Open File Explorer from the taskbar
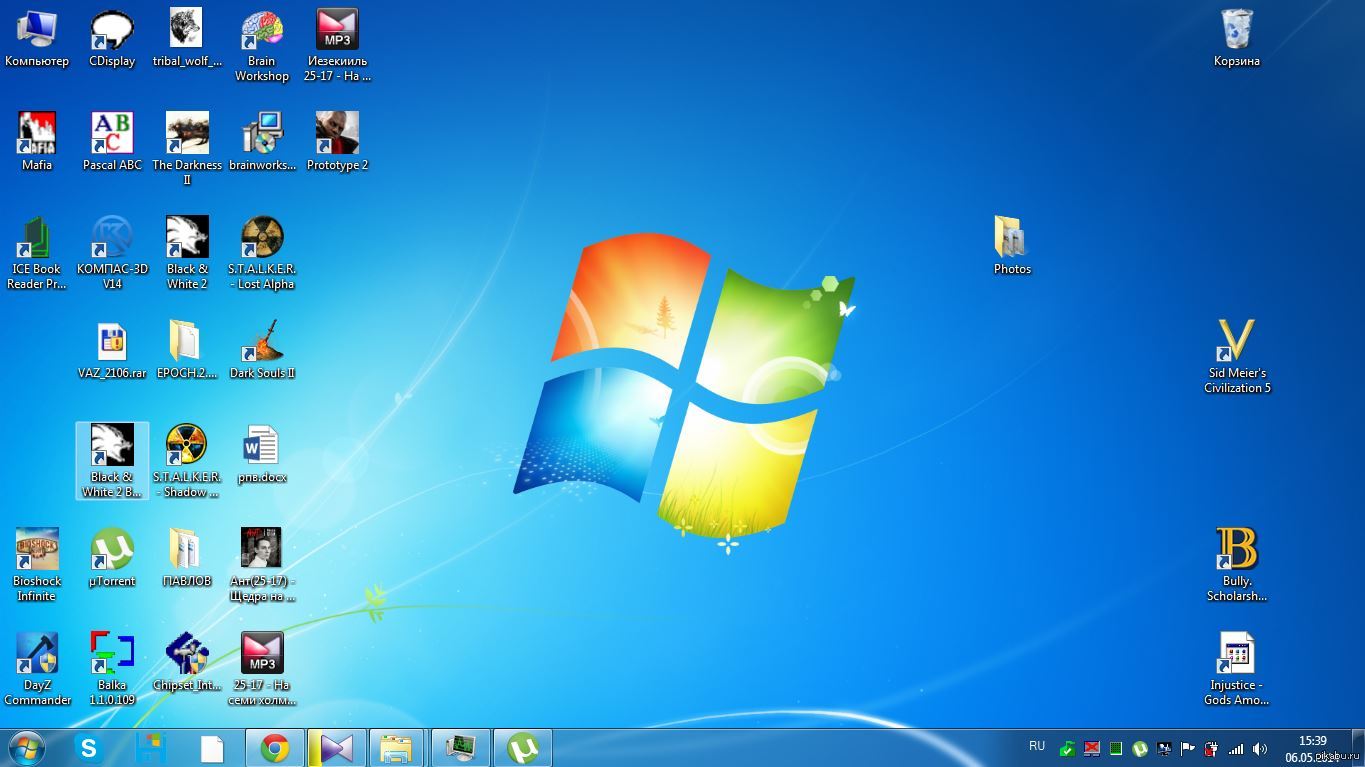 (398, 748)
